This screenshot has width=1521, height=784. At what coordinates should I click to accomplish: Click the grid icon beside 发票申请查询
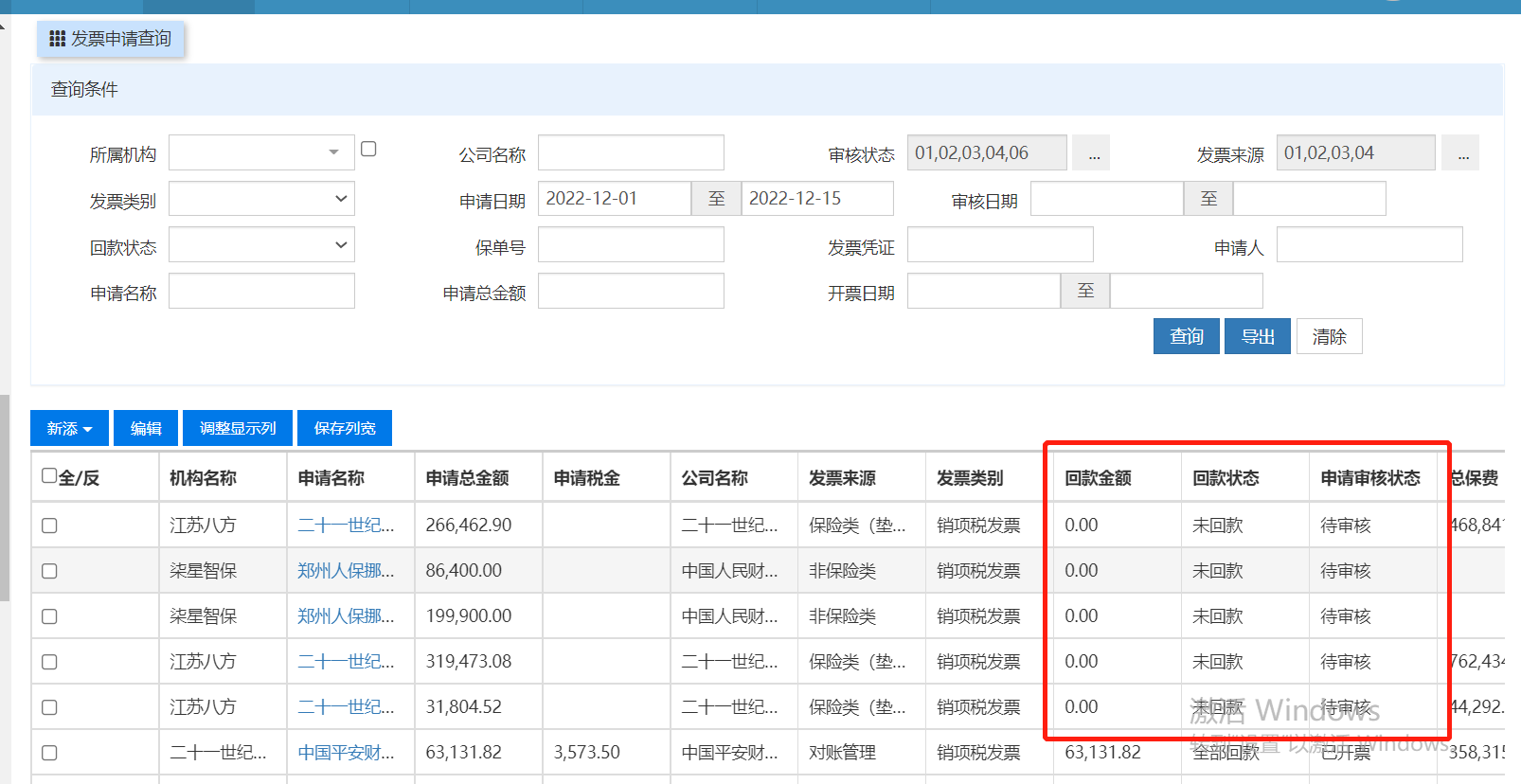coord(57,39)
